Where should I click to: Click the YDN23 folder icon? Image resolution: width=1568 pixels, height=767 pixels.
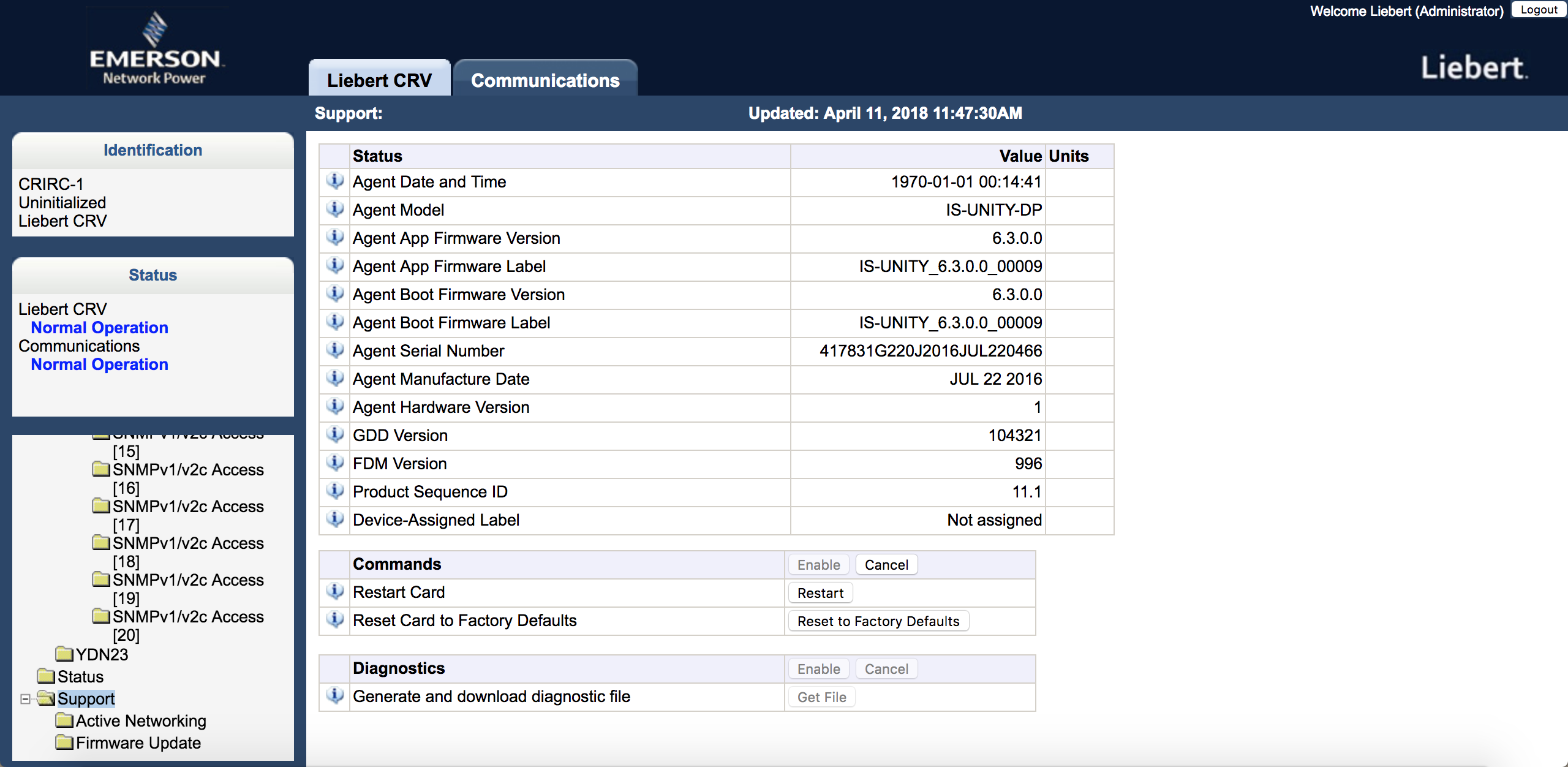click(64, 654)
